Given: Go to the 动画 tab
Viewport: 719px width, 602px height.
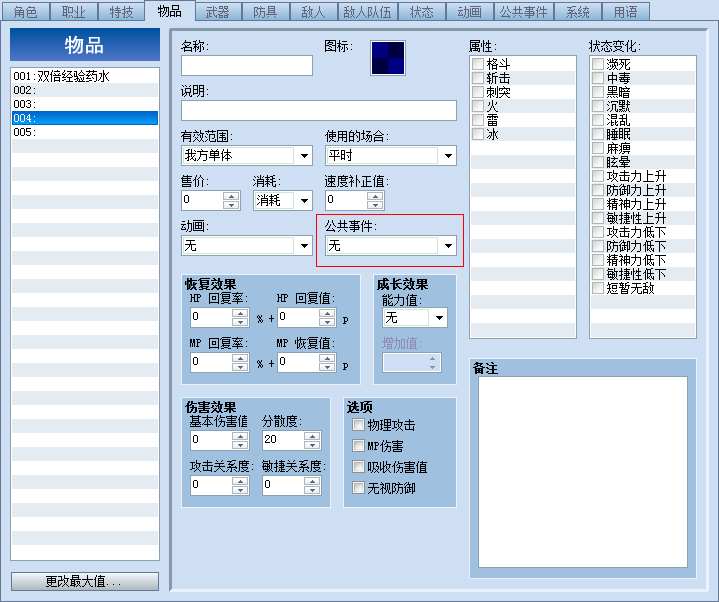Looking at the screenshot, I should coord(469,12).
